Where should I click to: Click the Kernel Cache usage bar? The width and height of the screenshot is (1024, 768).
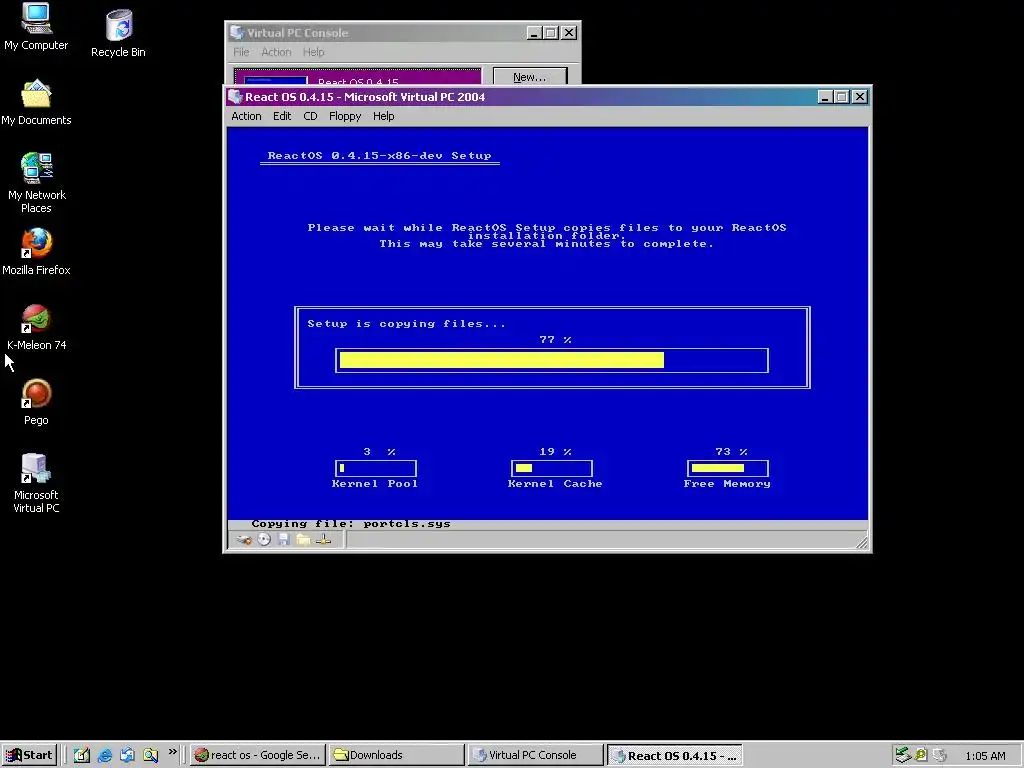coord(552,468)
